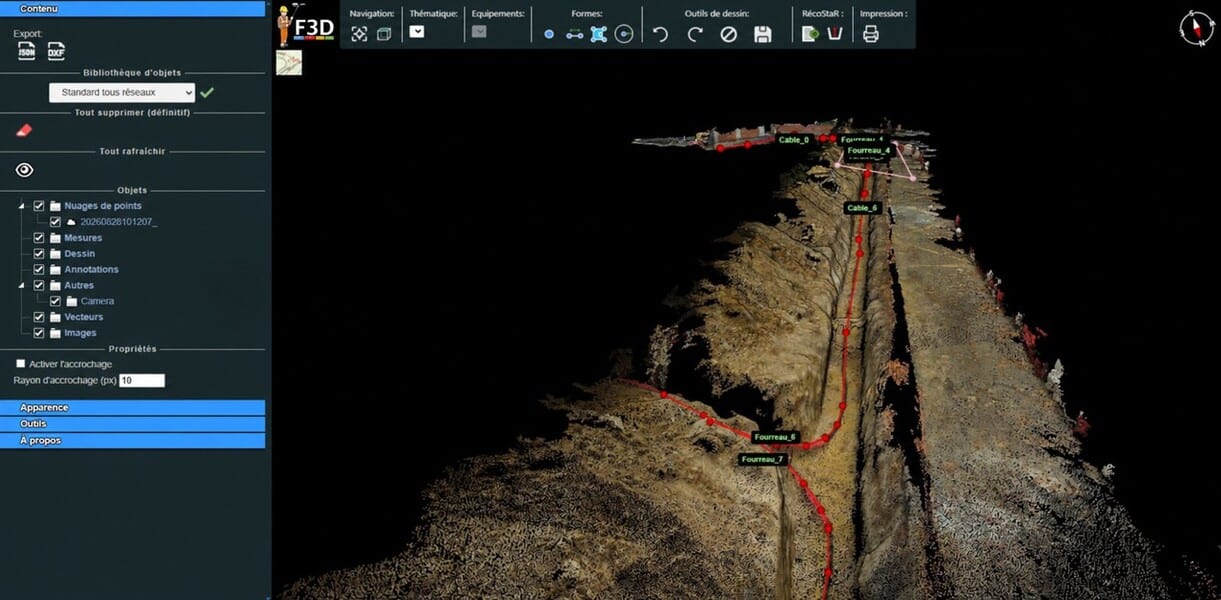Uncheck the Vecteurs checkbox
Image resolution: width=1221 pixels, height=600 pixels.
(39, 317)
